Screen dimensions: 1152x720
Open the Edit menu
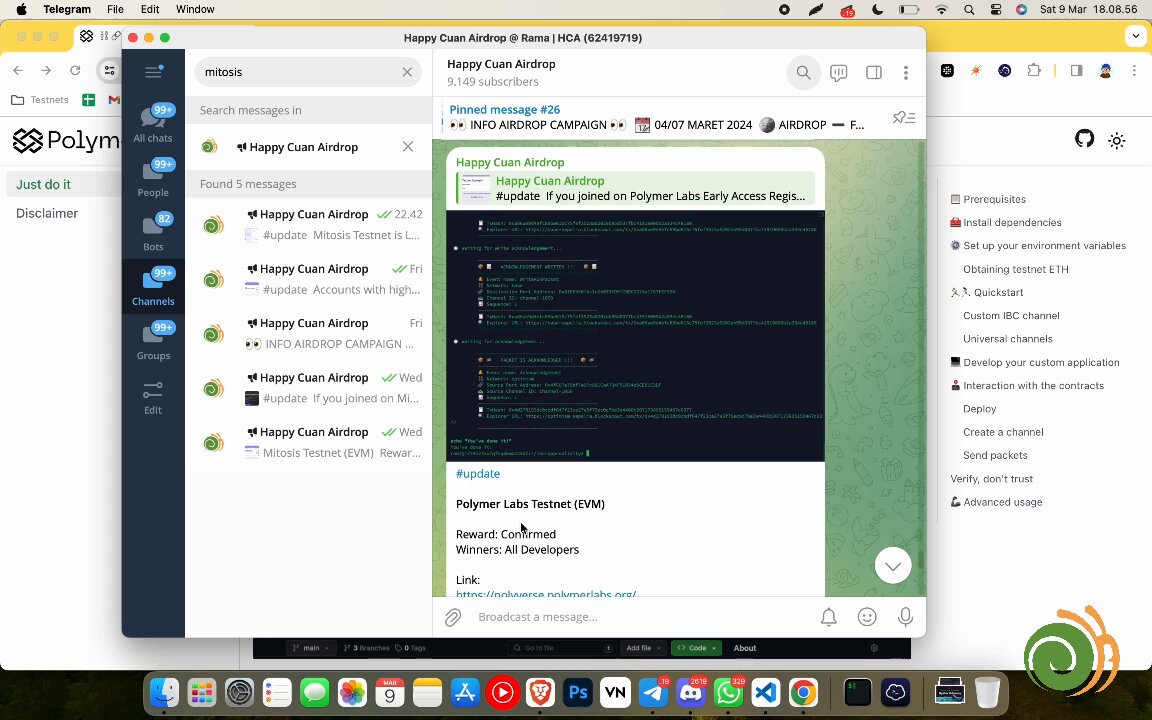pyautogui.click(x=150, y=10)
